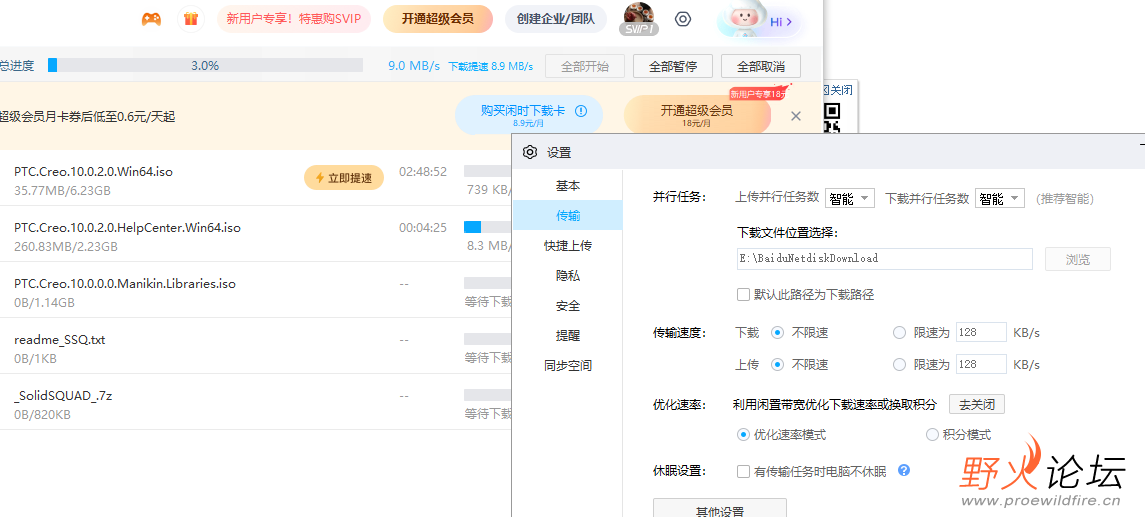
Task: Click the info icon on 购买闲时下载卡
Action: tap(581, 111)
